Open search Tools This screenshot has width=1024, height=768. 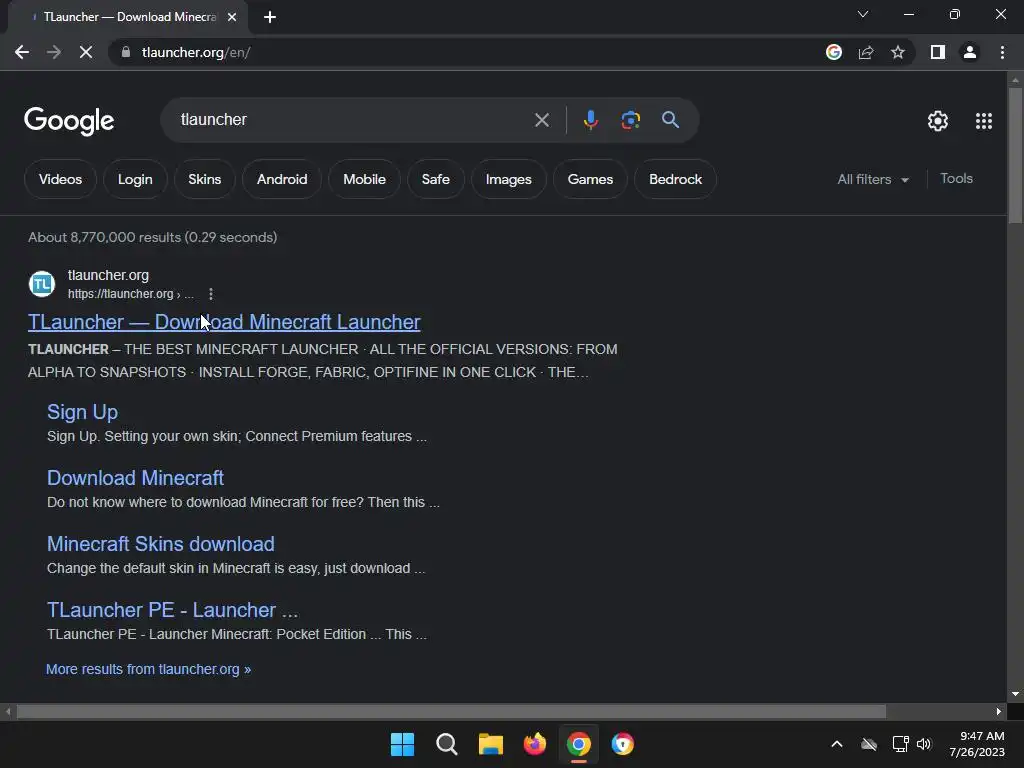point(956,178)
